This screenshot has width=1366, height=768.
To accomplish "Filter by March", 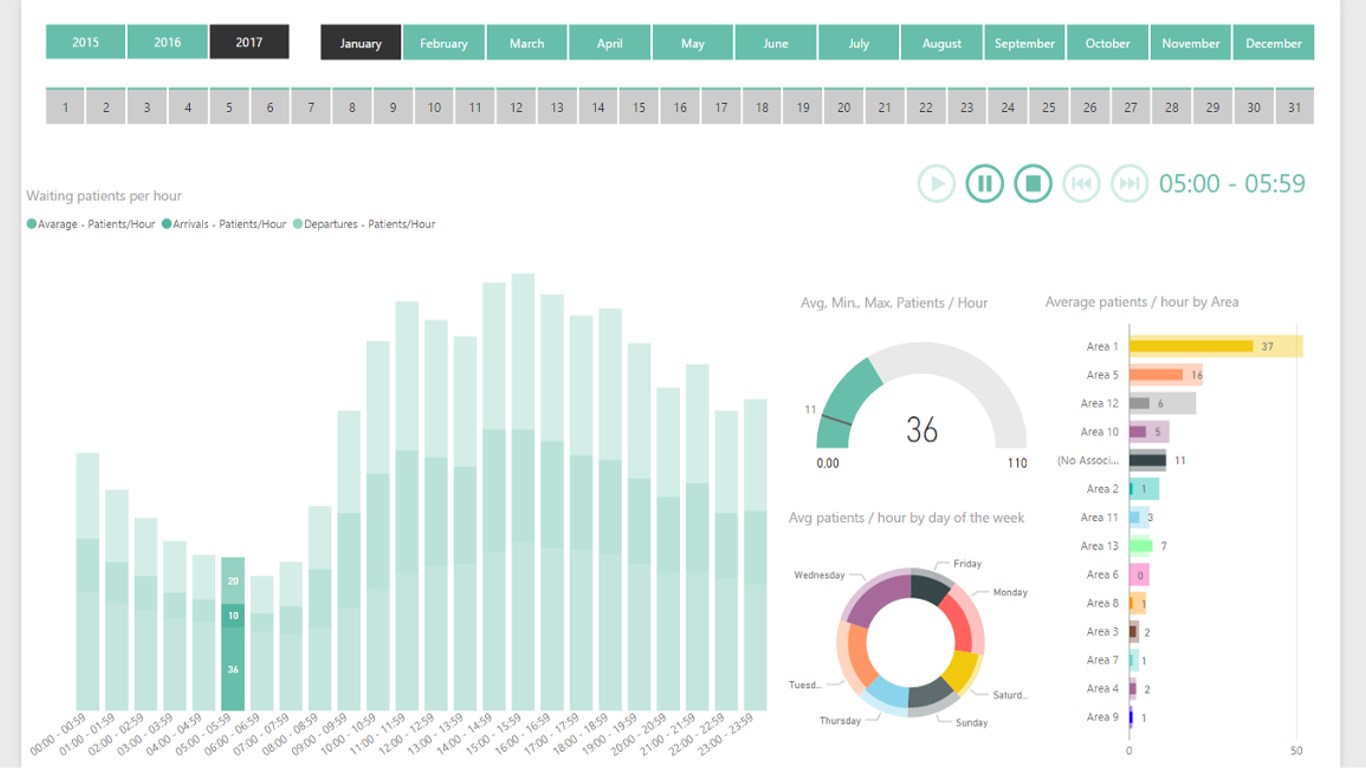I will (527, 43).
